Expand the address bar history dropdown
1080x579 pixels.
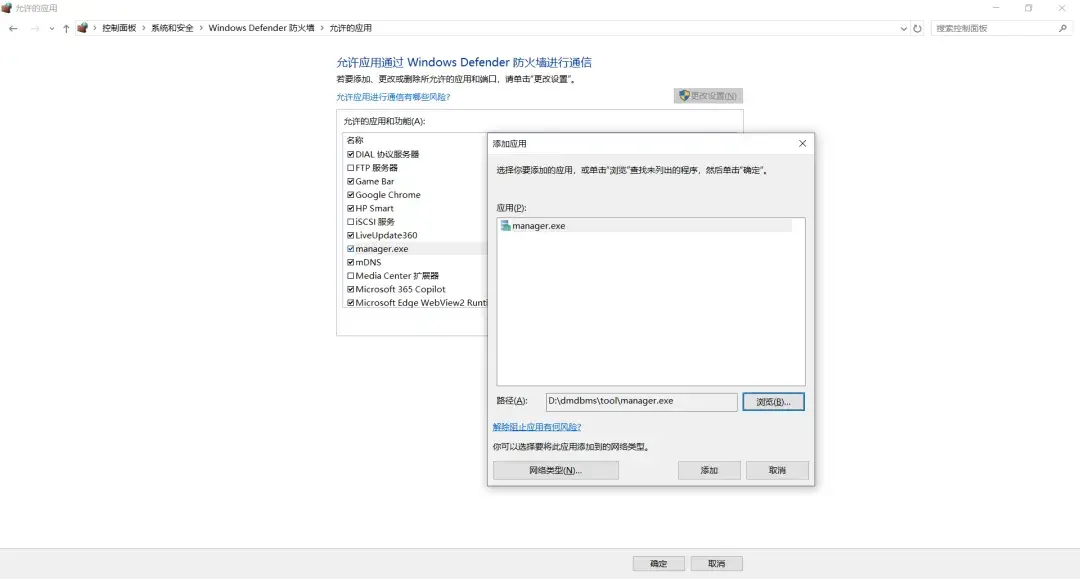click(x=903, y=28)
